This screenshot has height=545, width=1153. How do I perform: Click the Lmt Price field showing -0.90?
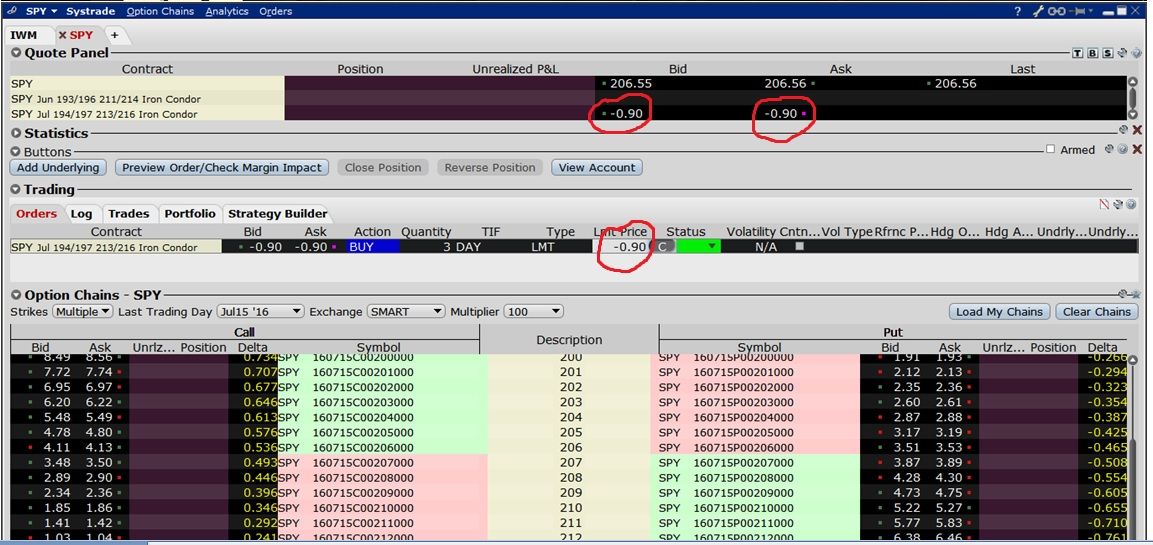pyautogui.click(x=623, y=247)
